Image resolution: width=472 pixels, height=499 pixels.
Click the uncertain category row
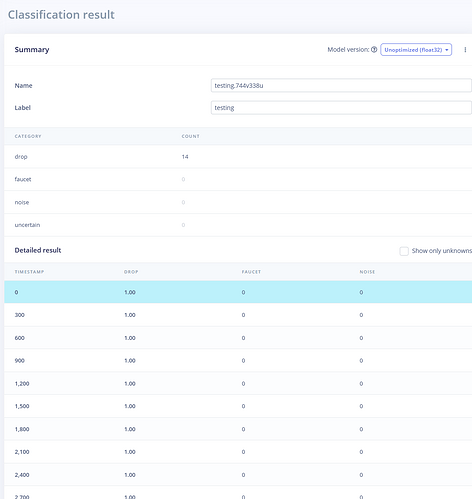238,225
